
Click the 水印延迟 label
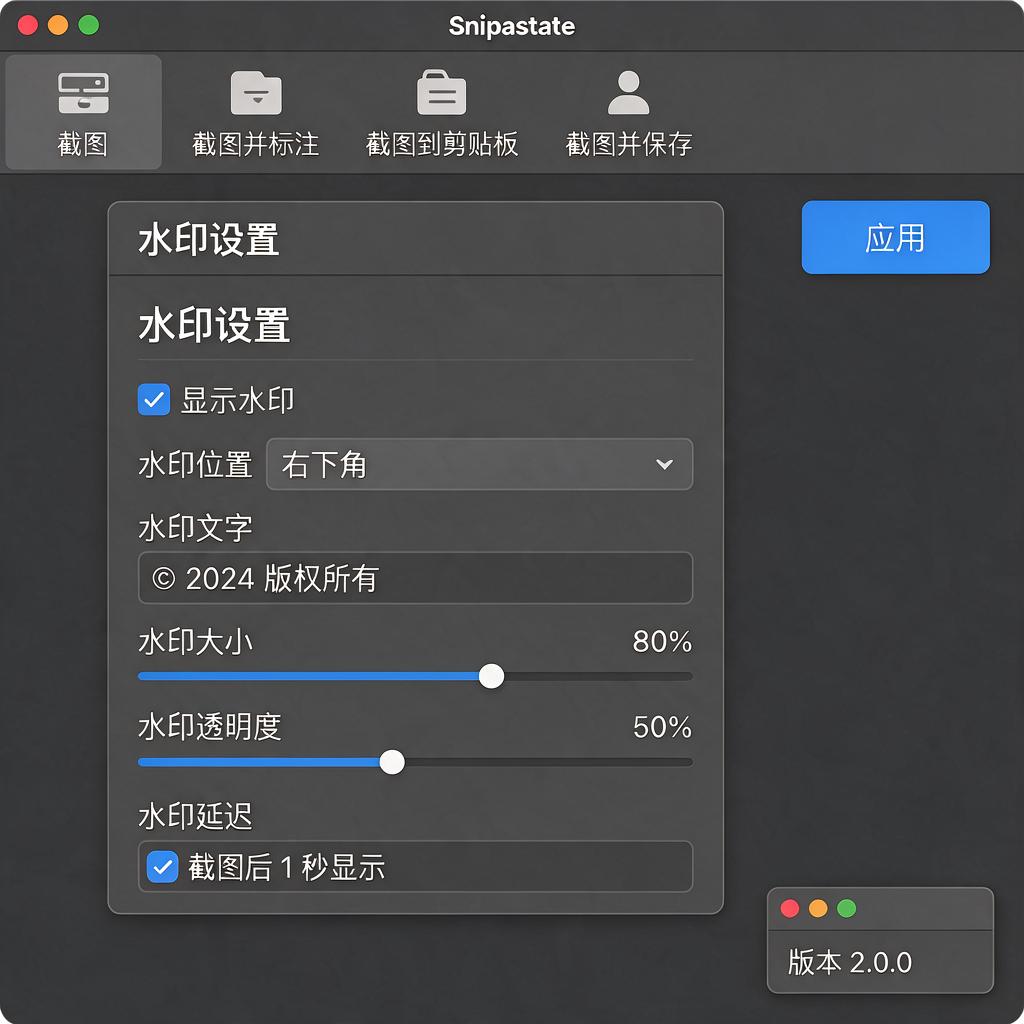195,816
